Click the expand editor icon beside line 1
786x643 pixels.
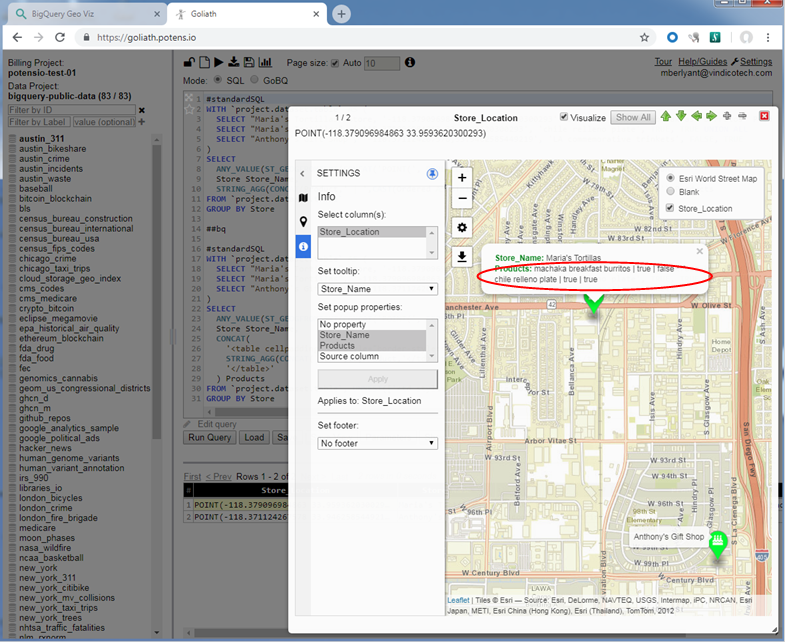(189, 98)
